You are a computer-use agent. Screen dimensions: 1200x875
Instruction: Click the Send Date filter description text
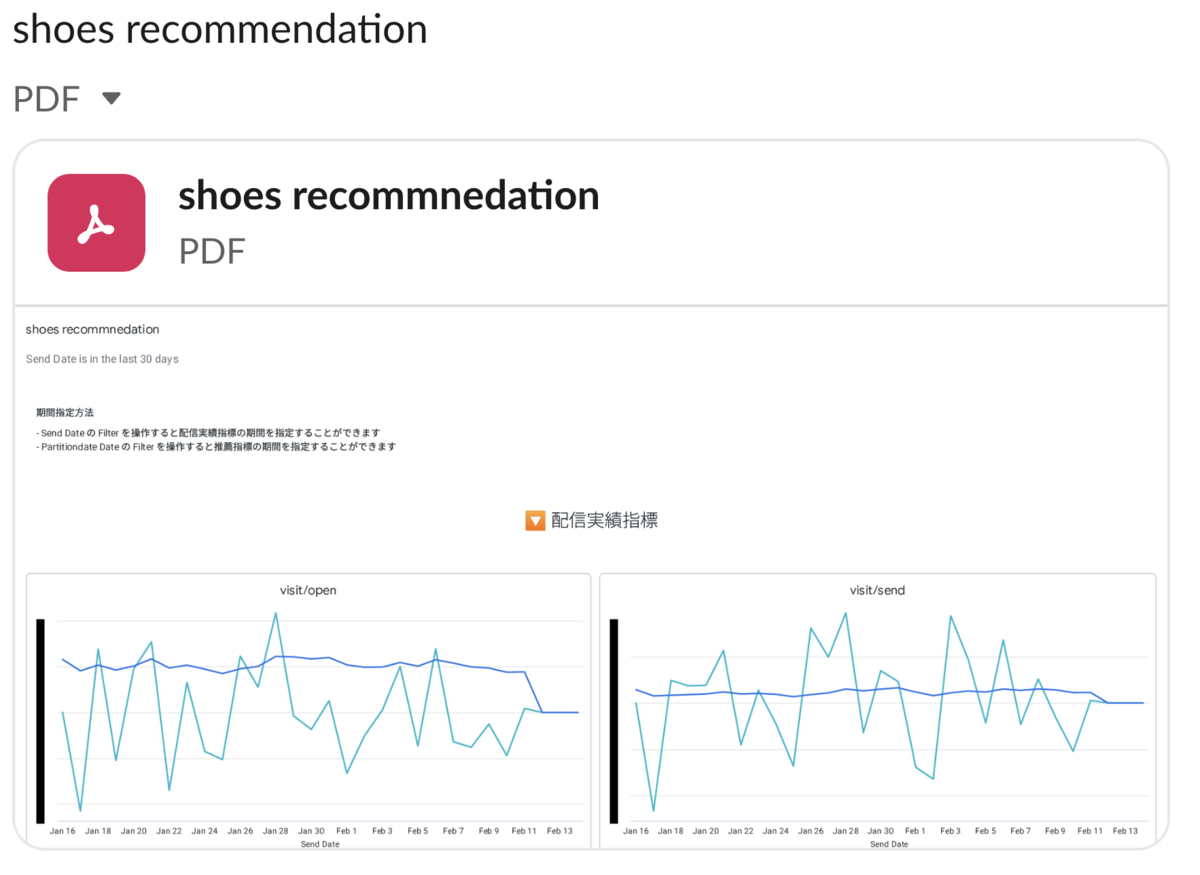pos(102,359)
